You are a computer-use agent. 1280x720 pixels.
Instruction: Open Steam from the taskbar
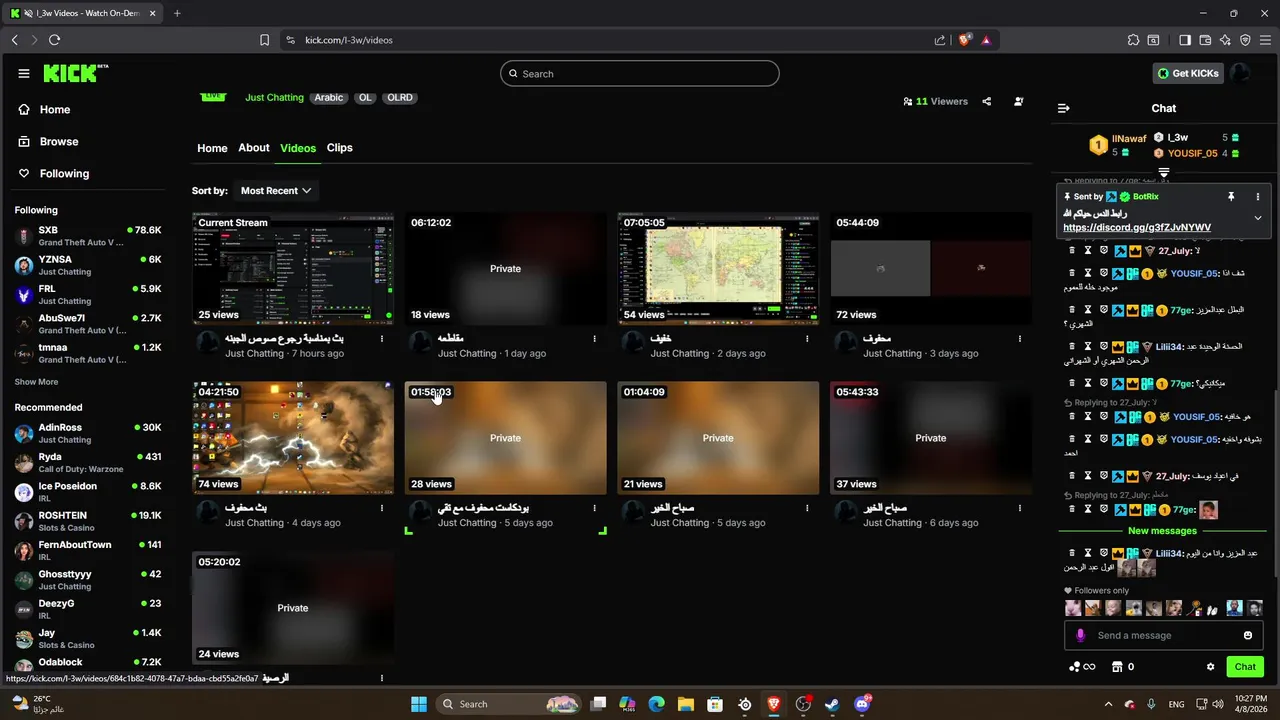832,704
